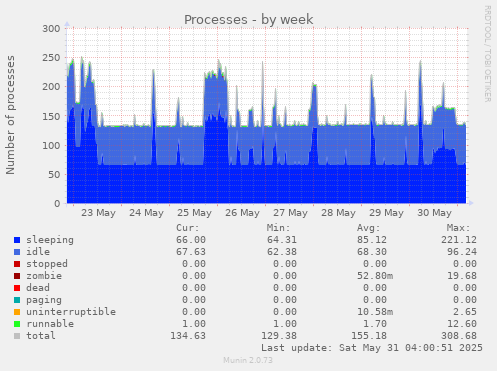Click the 50 y-axis tick label
497x371 pixels.
(54, 174)
